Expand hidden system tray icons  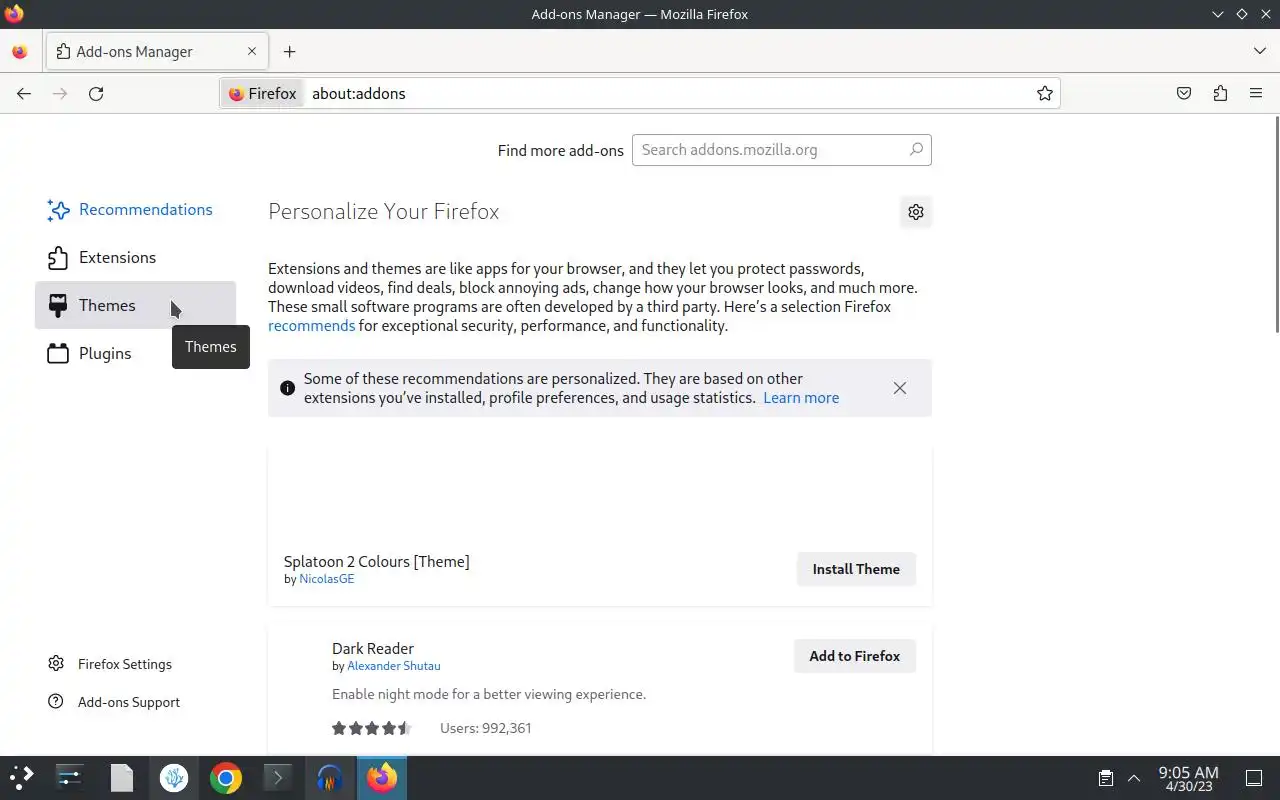tap(1134, 778)
